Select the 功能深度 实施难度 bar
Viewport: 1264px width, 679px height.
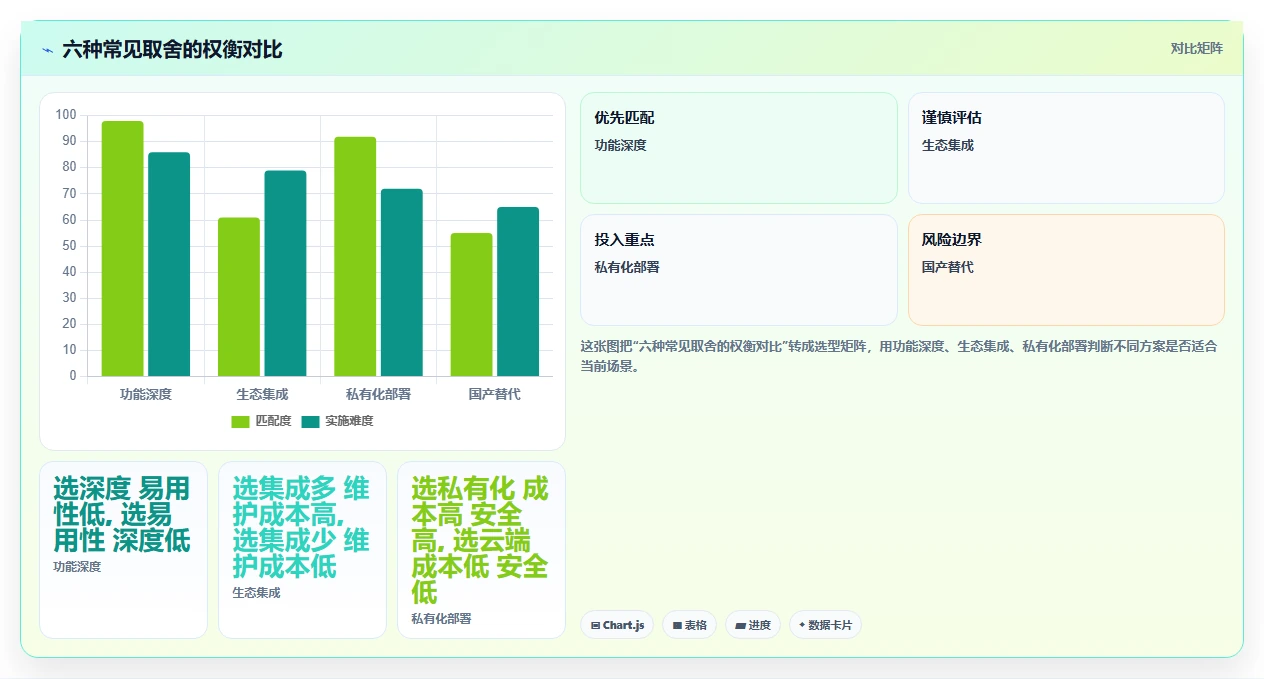tap(169, 264)
